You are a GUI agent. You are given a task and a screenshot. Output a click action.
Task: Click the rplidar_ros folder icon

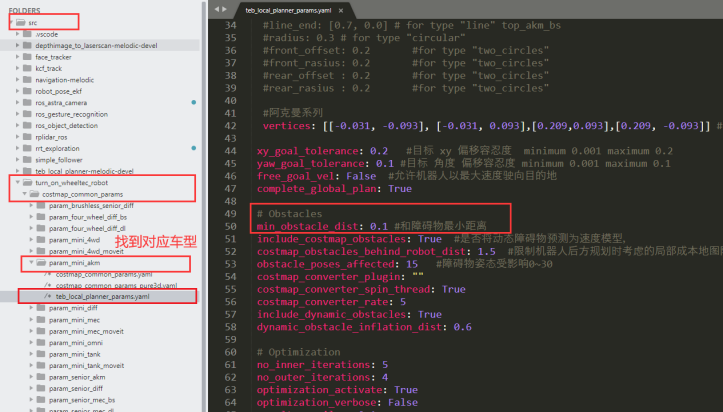pos(27,137)
